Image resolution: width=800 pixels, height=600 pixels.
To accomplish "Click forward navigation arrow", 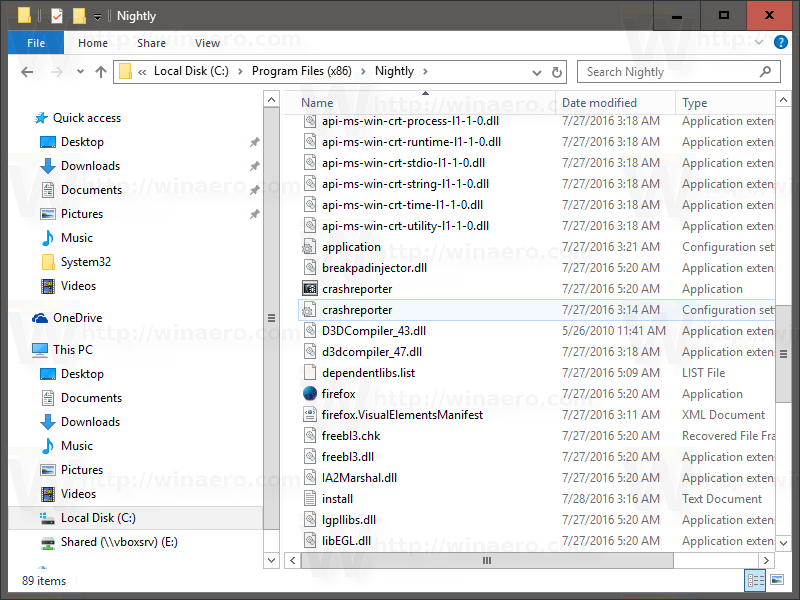I will [x=57, y=72].
